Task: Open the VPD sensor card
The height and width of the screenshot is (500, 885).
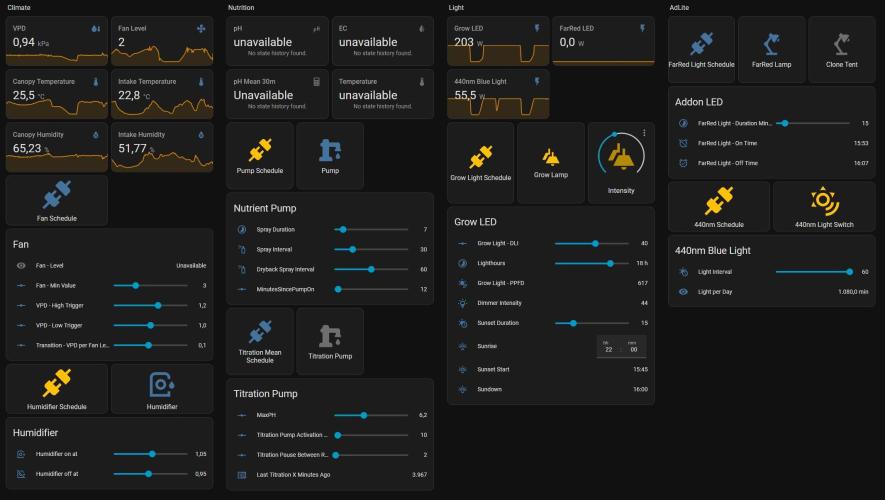Action: [56, 41]
